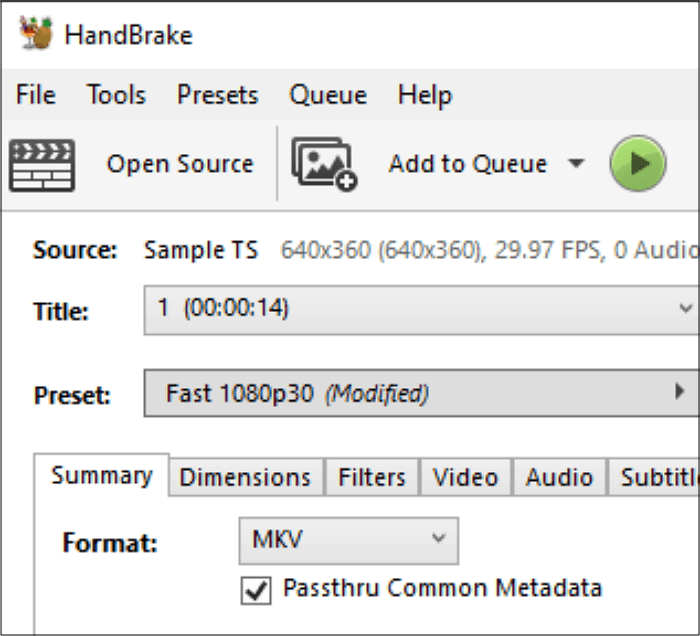Screen dimensions: 700x636
Task: Switch to the Audio tab
Action: tap(559, 478)
